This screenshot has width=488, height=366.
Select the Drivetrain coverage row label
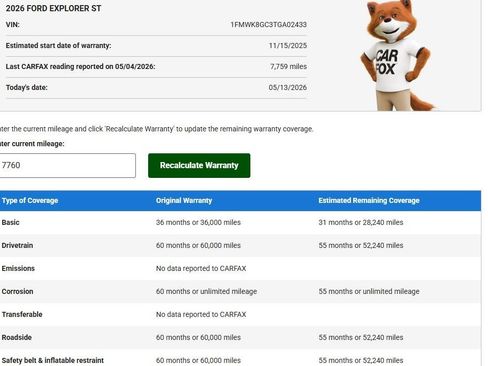point(17,245)
